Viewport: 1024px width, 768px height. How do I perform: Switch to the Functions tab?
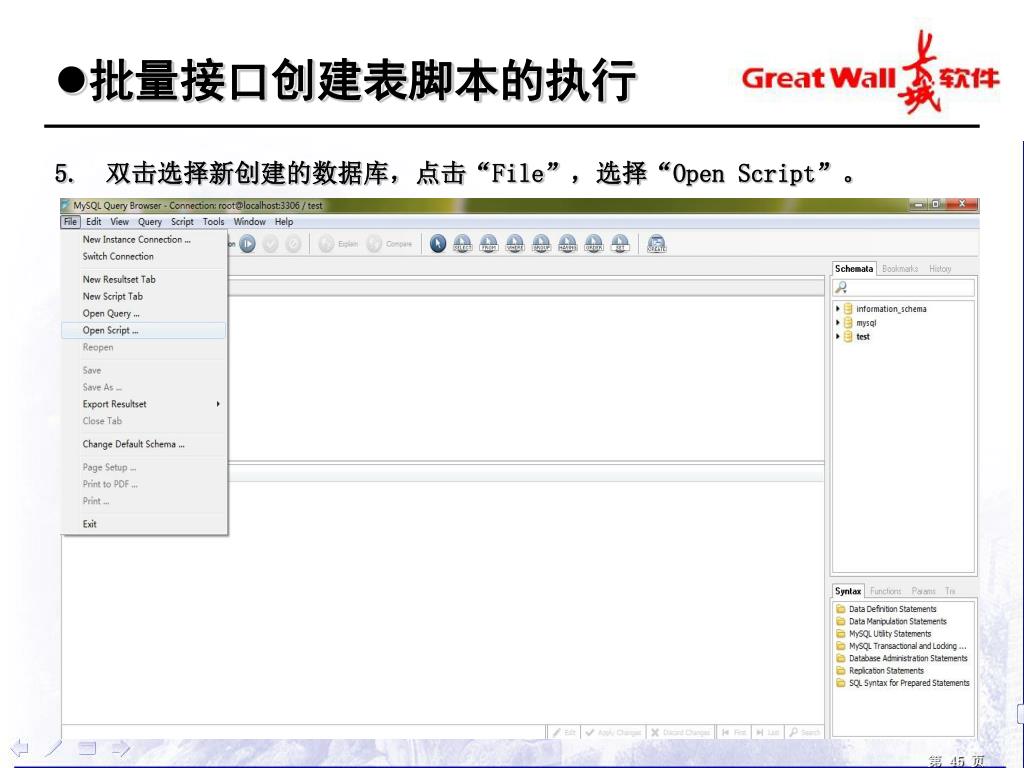[x=886, y=591]
